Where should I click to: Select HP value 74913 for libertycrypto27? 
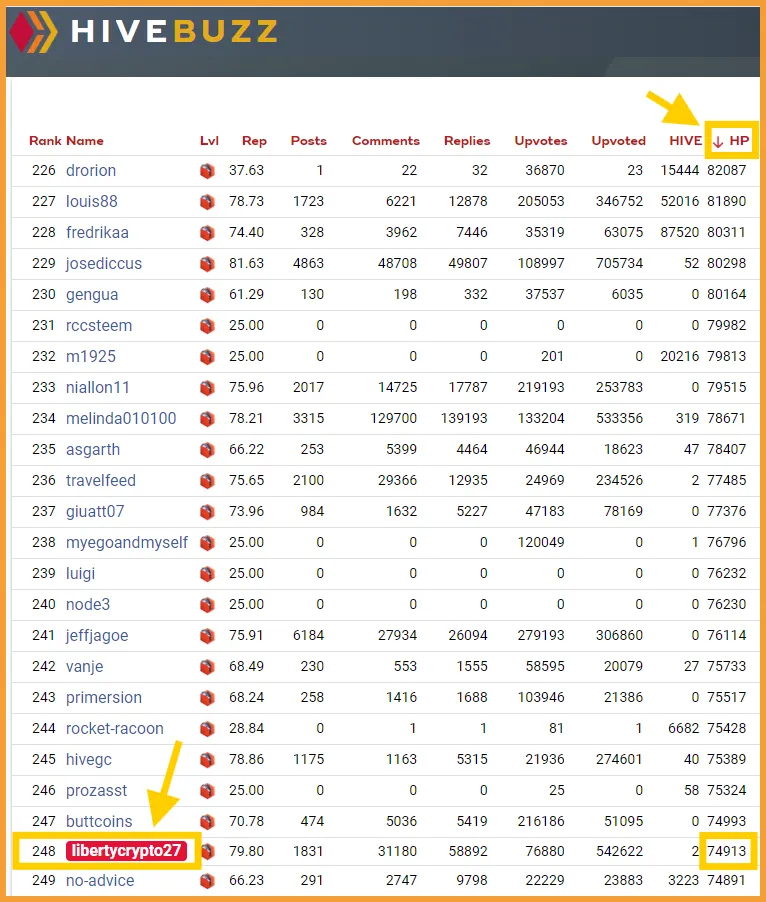(x=726, y=851)
